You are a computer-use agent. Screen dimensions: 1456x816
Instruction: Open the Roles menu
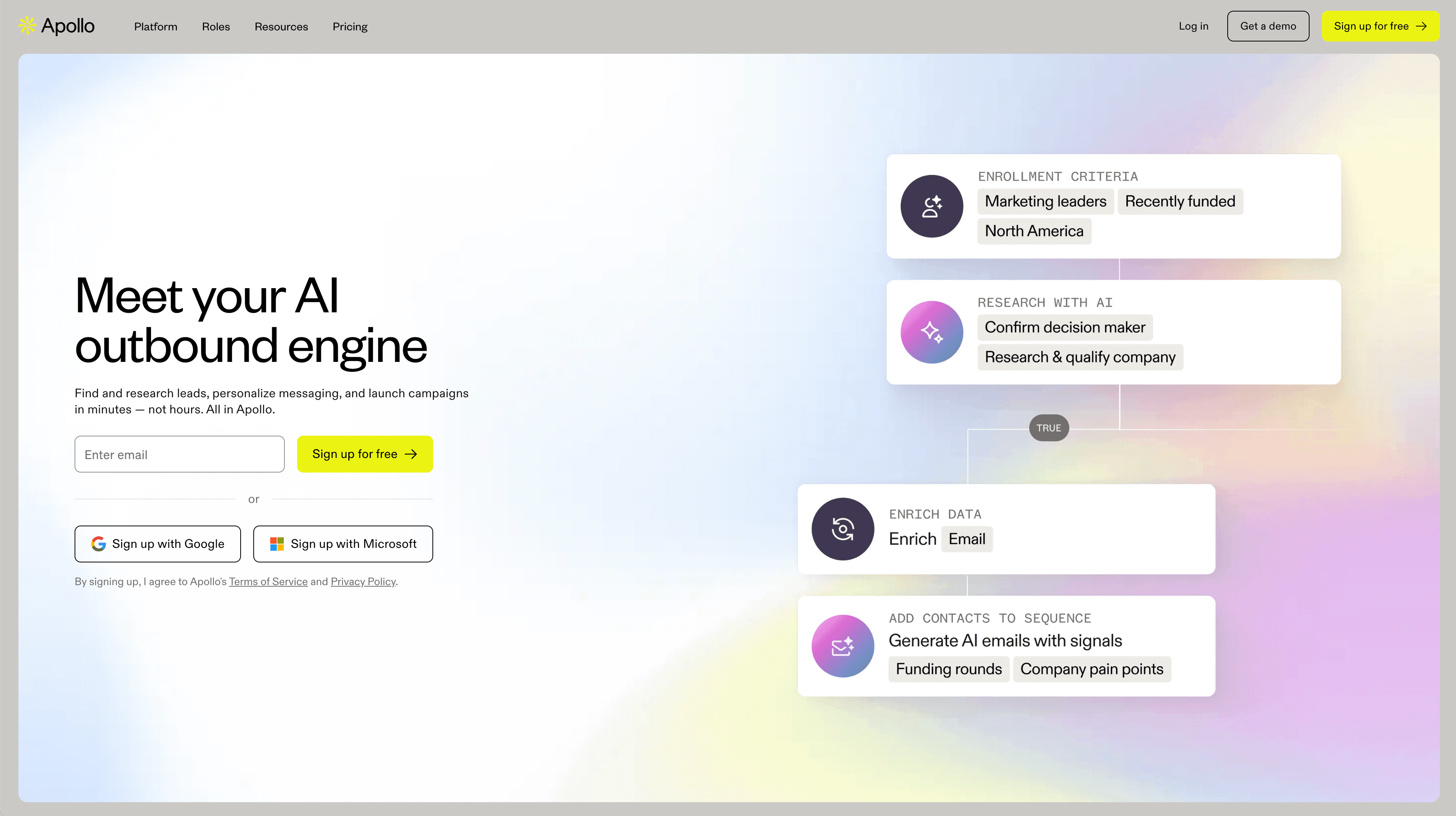[216, 27]
